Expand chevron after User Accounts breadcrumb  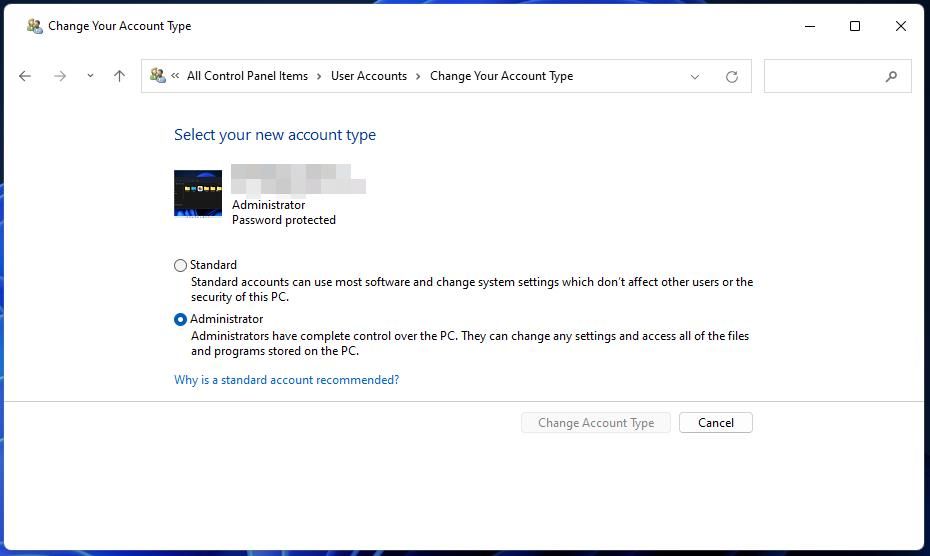coord(418,76)
